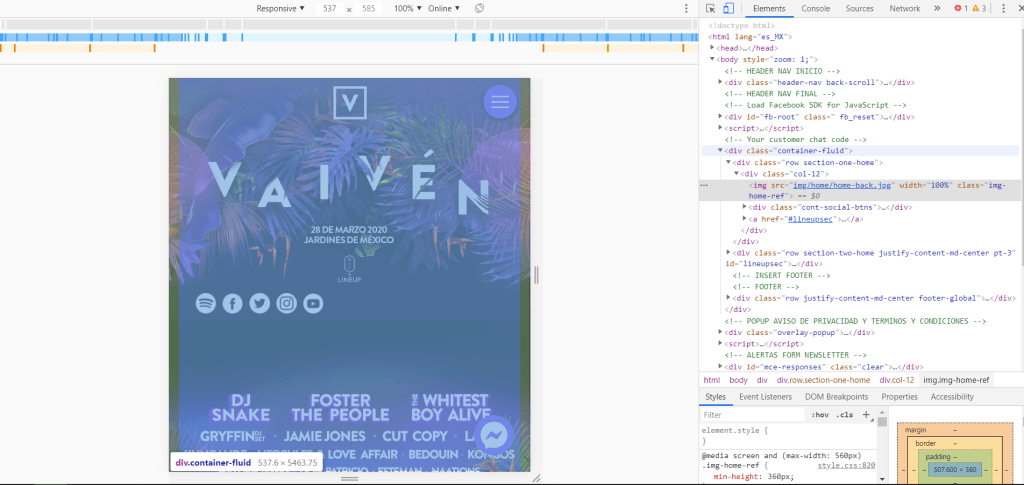Open the 100% zoom dropdown
The height and width of the screenshot is (485, 1024).
406,8
